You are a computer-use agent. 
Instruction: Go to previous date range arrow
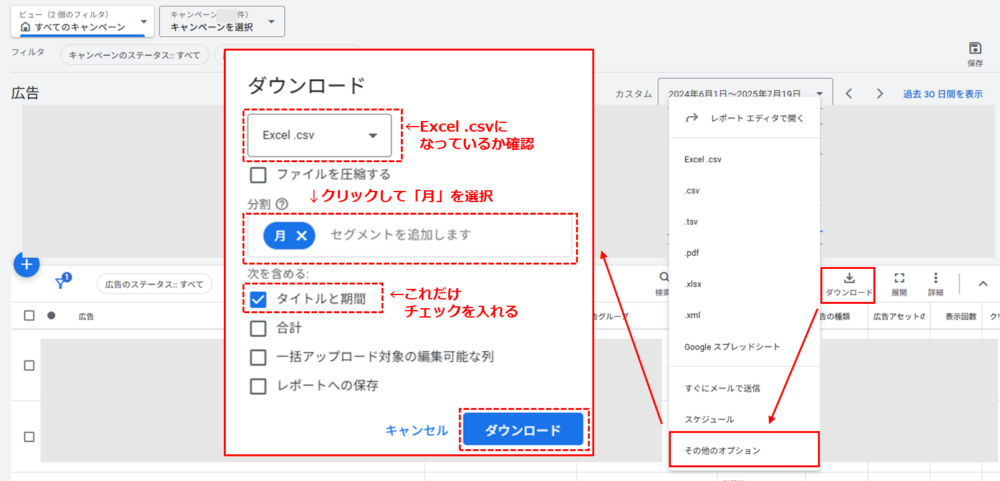coord(848,94)
